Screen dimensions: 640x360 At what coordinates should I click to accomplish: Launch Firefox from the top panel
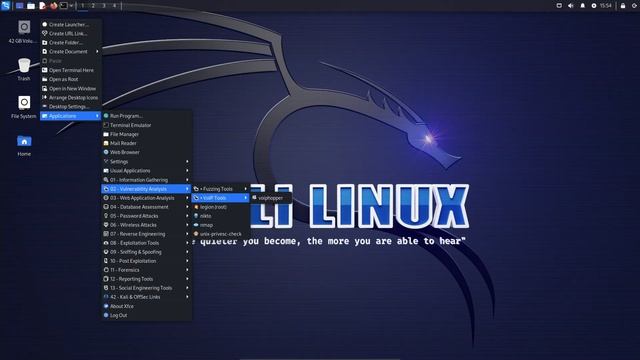click(53, 6)
